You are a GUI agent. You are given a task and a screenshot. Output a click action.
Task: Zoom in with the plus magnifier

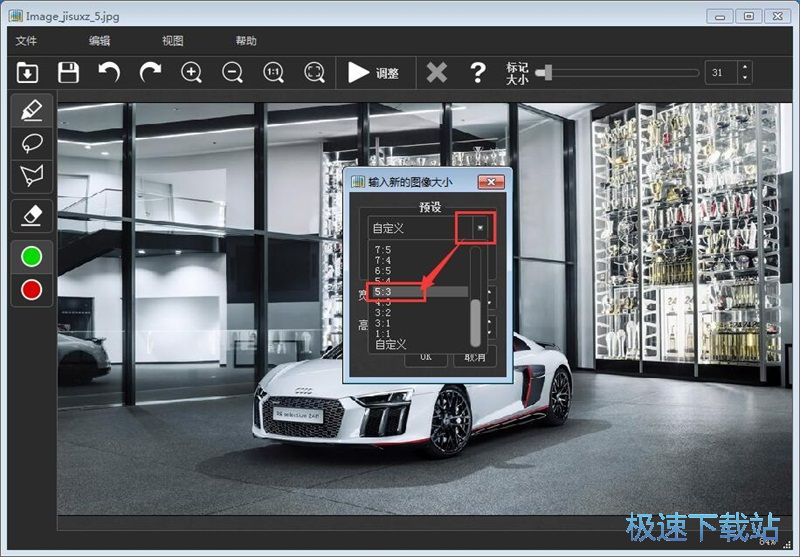191,72
